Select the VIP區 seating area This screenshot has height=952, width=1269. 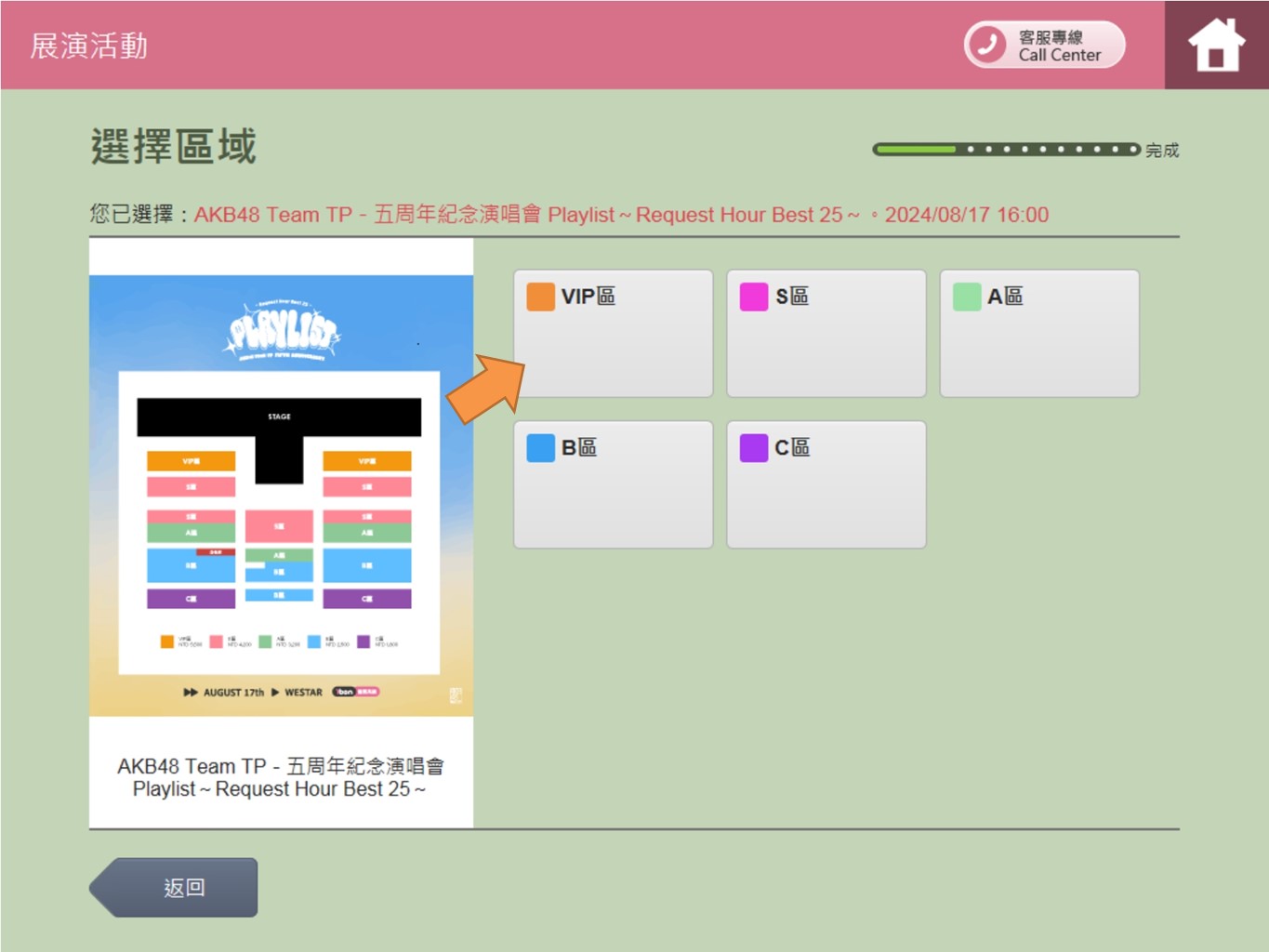(x=613, y=333)
